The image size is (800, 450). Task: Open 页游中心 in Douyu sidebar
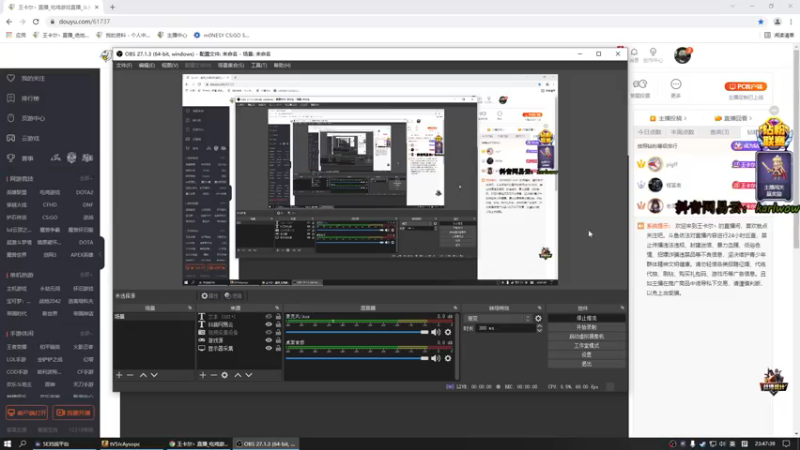click(33, 118)
